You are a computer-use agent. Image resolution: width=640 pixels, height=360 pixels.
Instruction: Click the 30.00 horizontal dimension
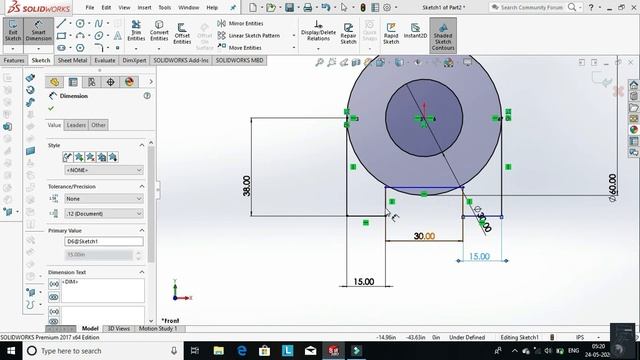pyautogui.click(x=424, y=236)
